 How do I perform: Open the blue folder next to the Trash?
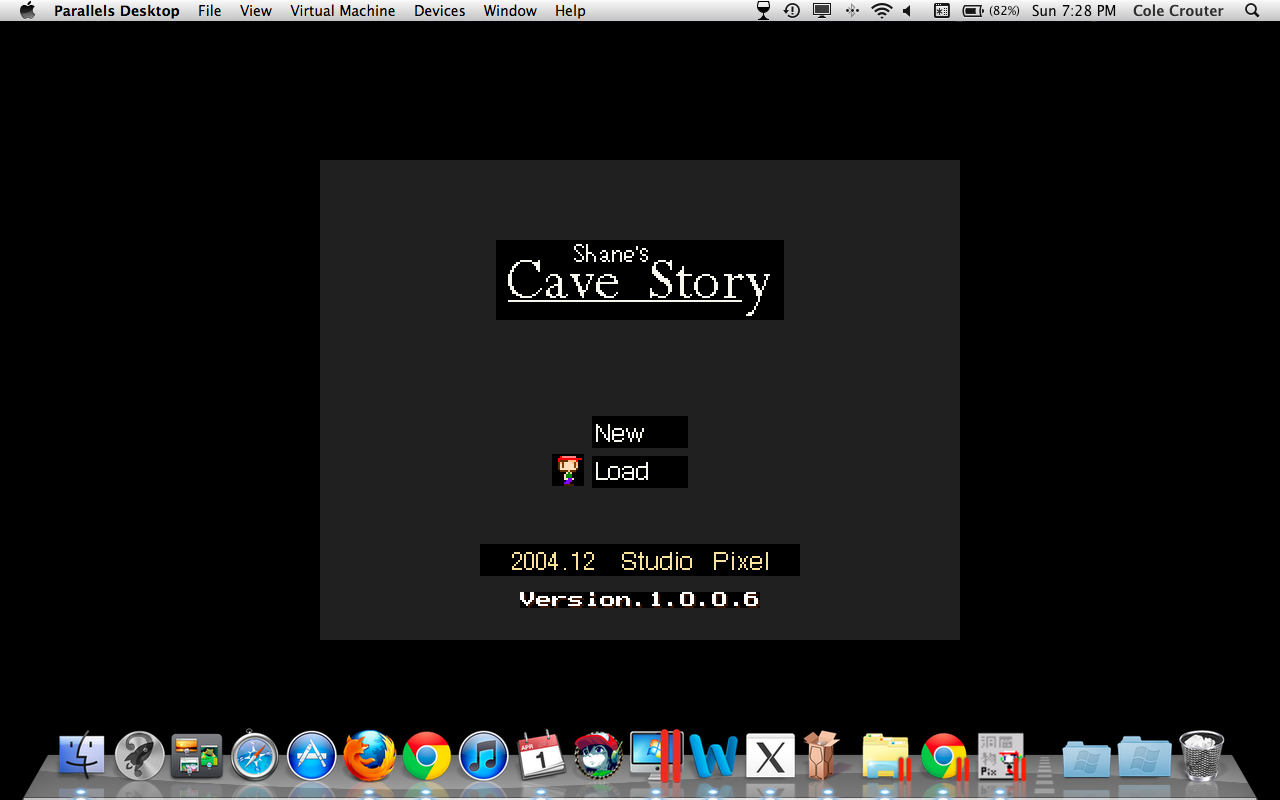point(1144,756)
